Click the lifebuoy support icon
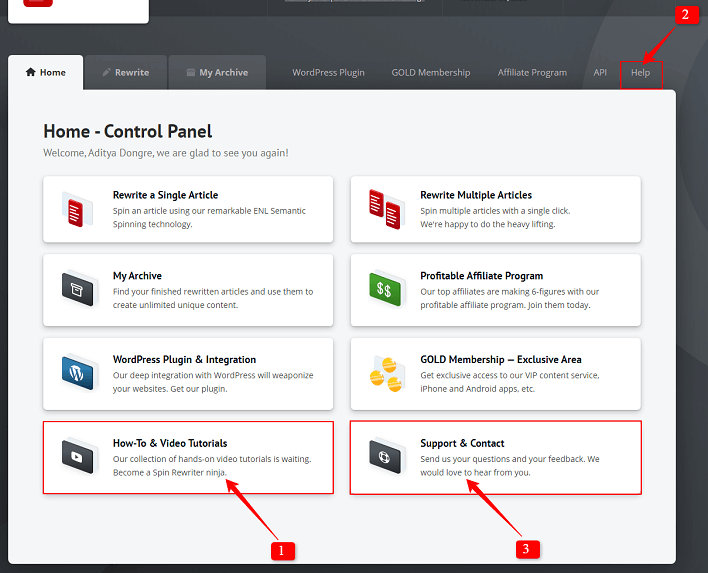Screen dimensions: 708x573 [x=385, y=457]
